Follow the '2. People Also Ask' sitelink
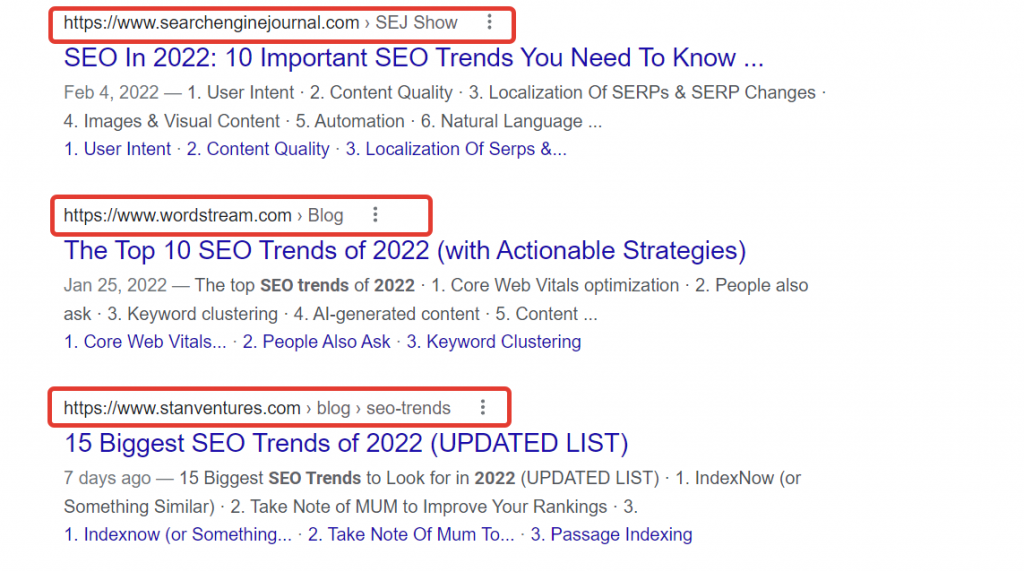Screen dimensions: 1024x572 point(316,342)
